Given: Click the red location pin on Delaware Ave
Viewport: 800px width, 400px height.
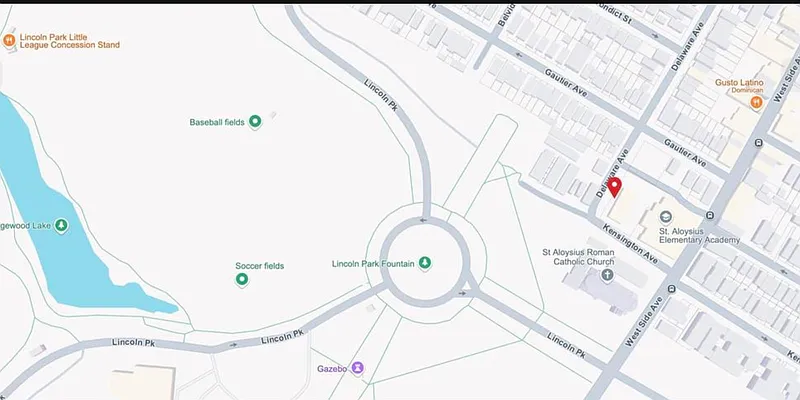Looking at the screenshot, I should 615,187.
